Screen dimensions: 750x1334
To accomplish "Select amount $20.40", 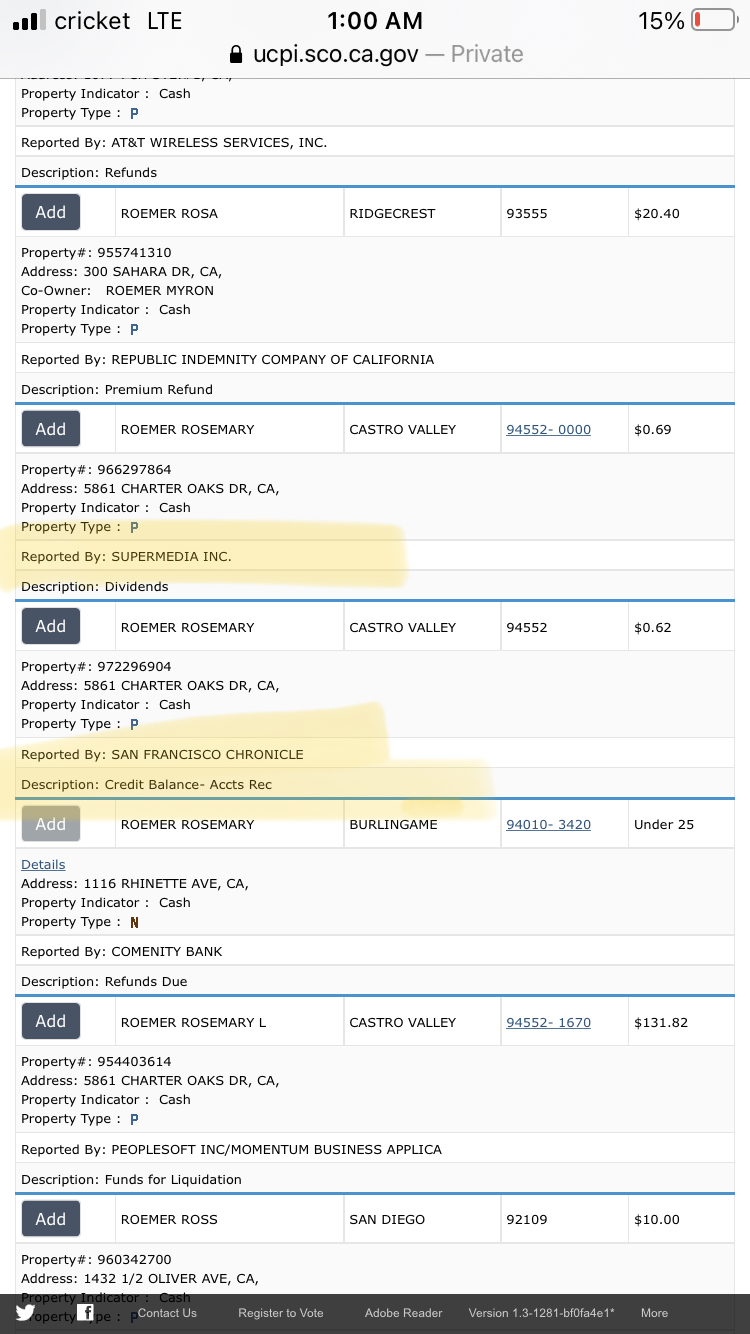I will (657, 213).
